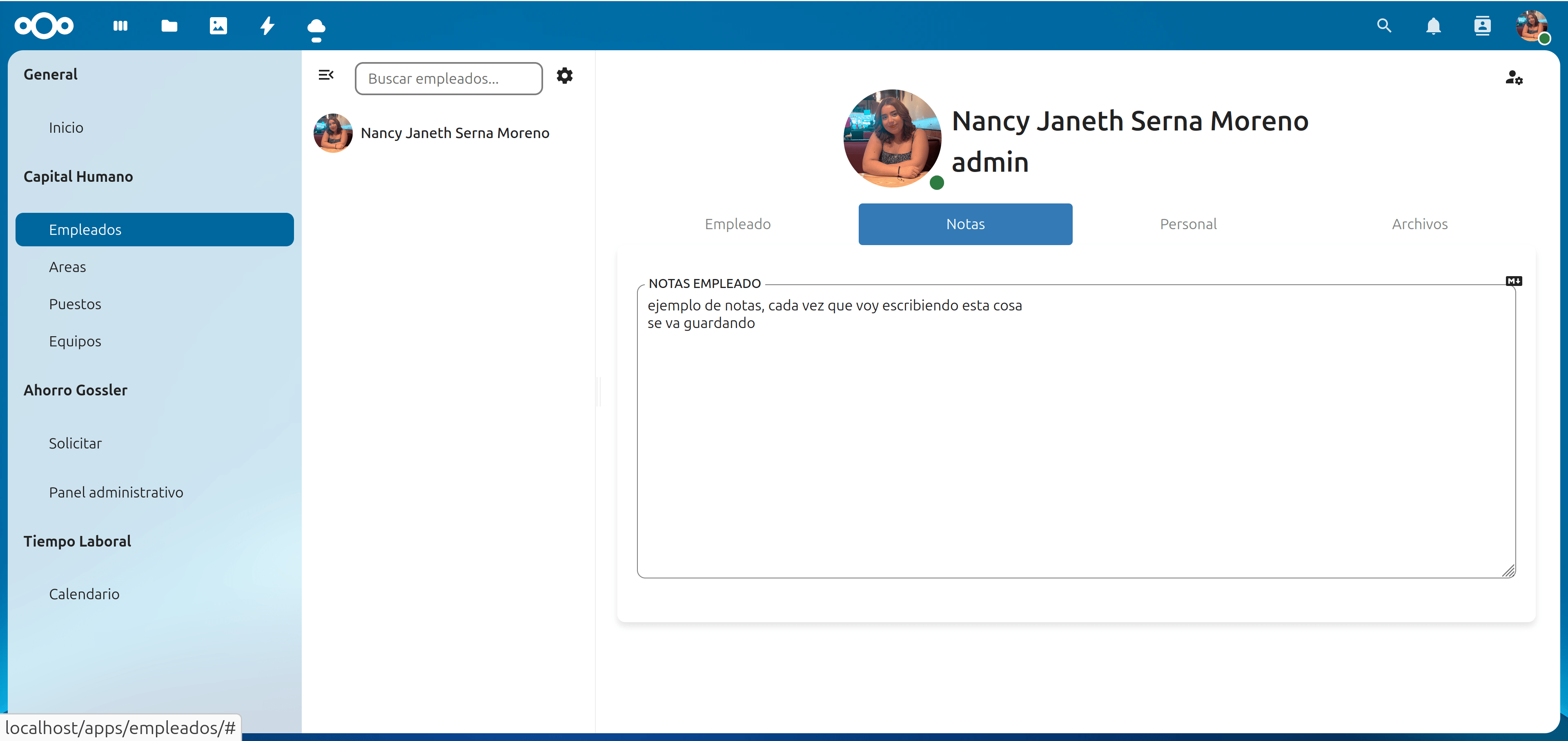Open the Activity lightning icon
This screenshot has width=1568, height=741.
click(x=267, y=26)
